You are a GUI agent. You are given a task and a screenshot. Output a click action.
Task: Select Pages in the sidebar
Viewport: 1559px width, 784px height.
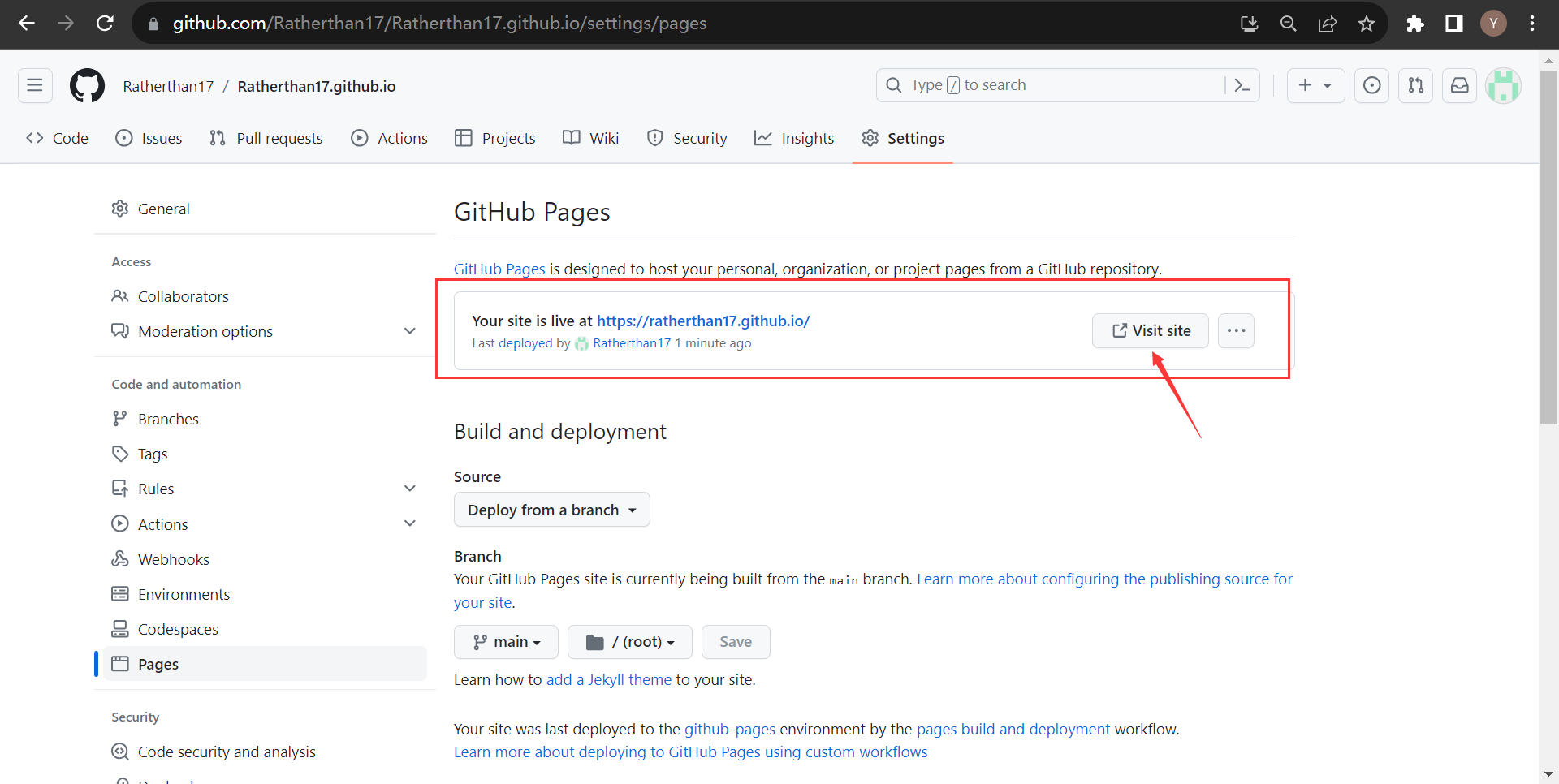pyautogui.click(x=265, y=664)
